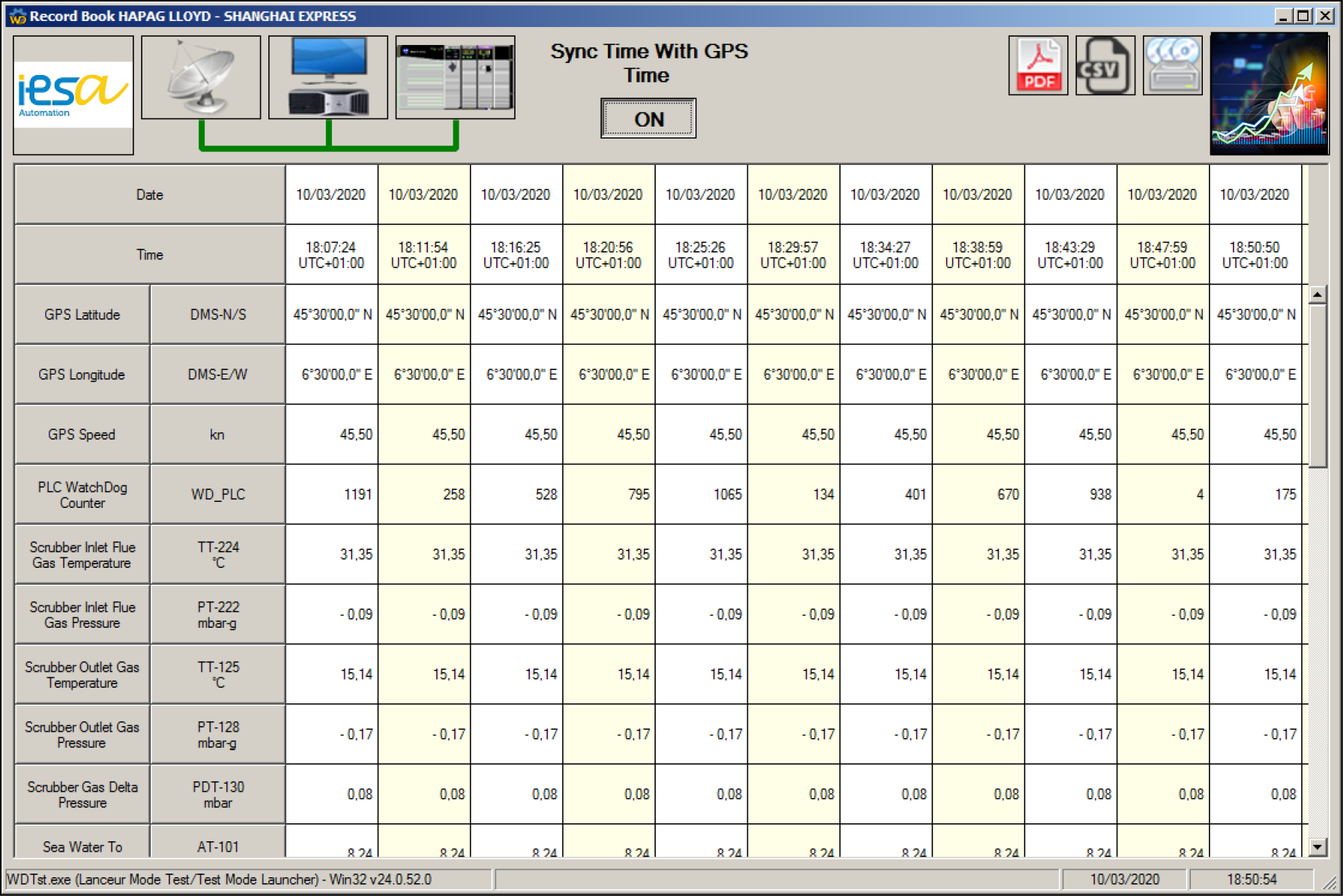
Task: Select the Time row header
Action: pyautogui.click(x=150, y=255)
